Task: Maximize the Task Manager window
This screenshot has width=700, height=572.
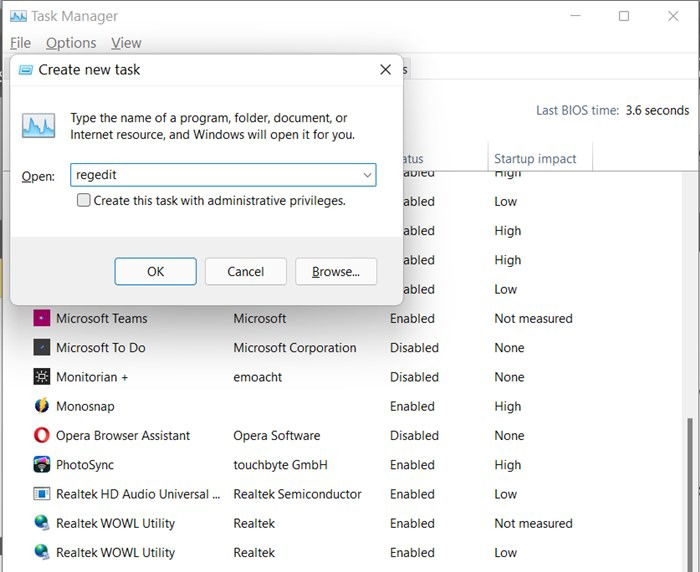Action: (624, 17)
